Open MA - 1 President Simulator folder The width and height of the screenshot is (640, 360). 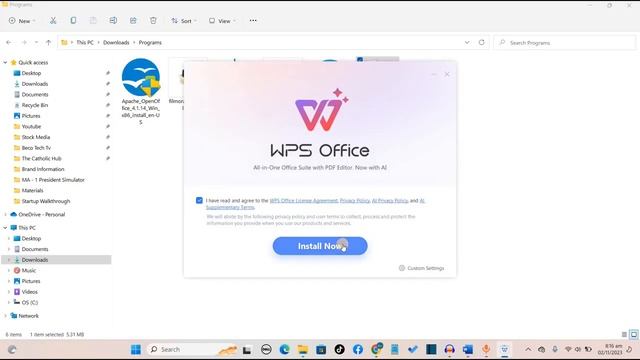[53, 180]
